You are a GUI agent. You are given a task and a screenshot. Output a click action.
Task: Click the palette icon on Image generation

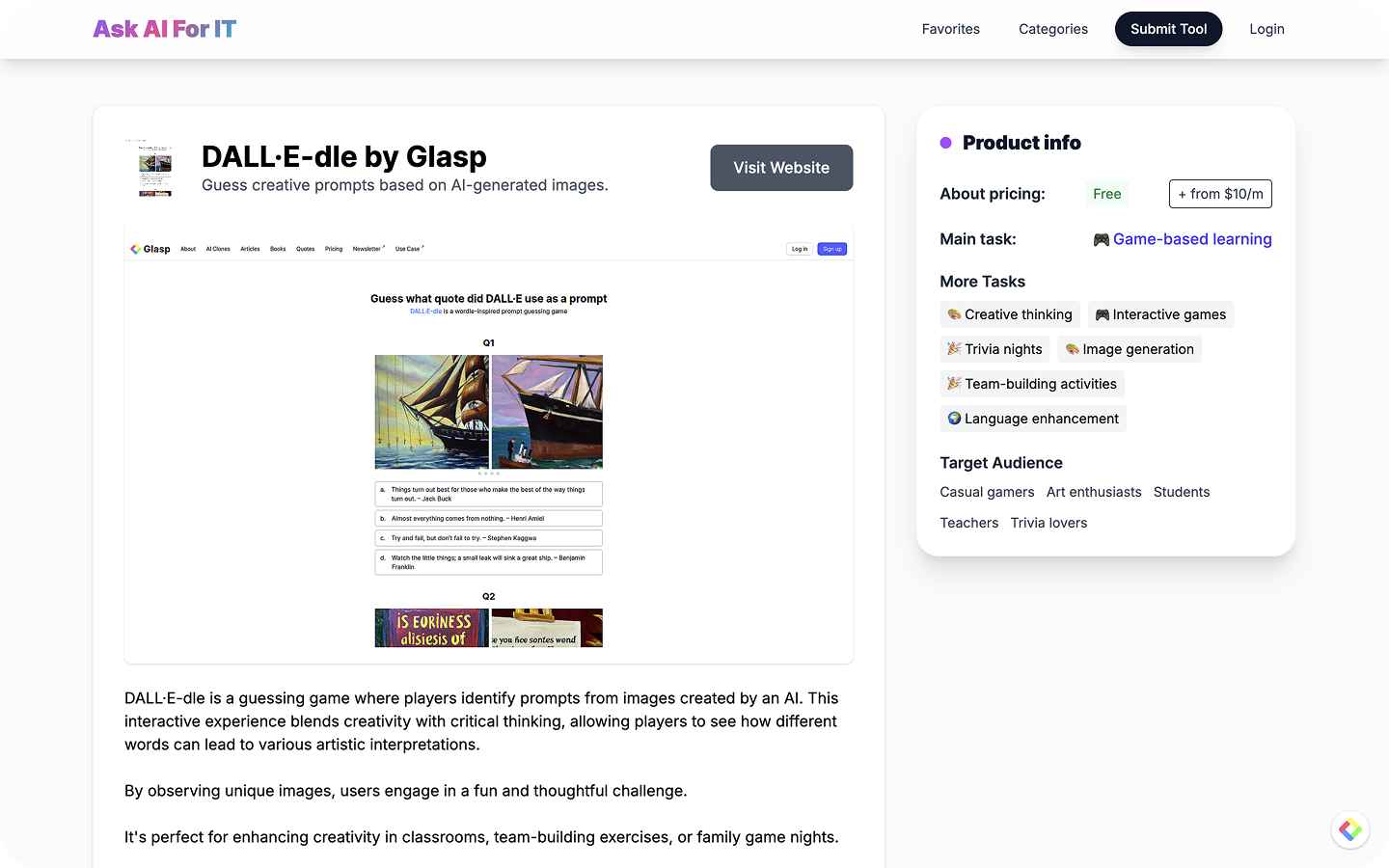[x=1072, y=349]
